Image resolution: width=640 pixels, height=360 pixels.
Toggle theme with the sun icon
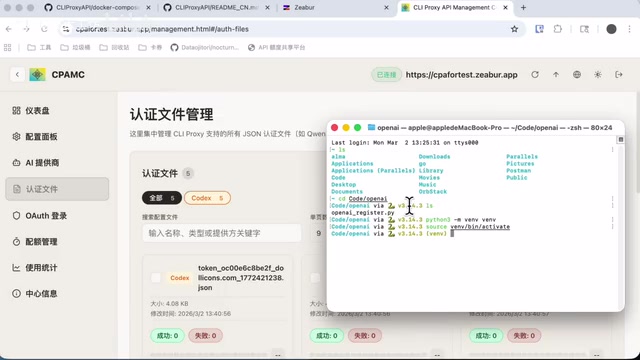pyautogui.click(x=598, y=75)
